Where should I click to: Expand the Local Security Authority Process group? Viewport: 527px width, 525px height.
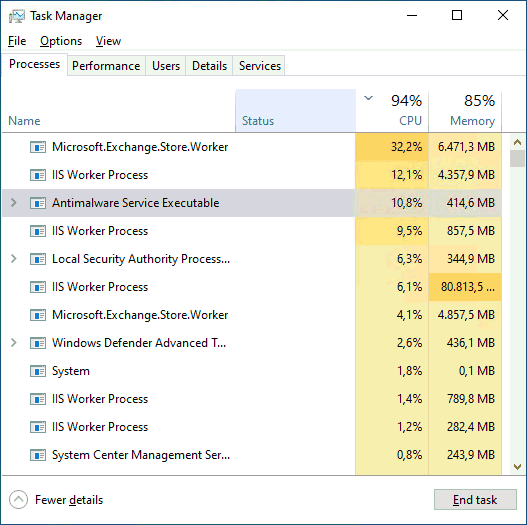[13, 259]
